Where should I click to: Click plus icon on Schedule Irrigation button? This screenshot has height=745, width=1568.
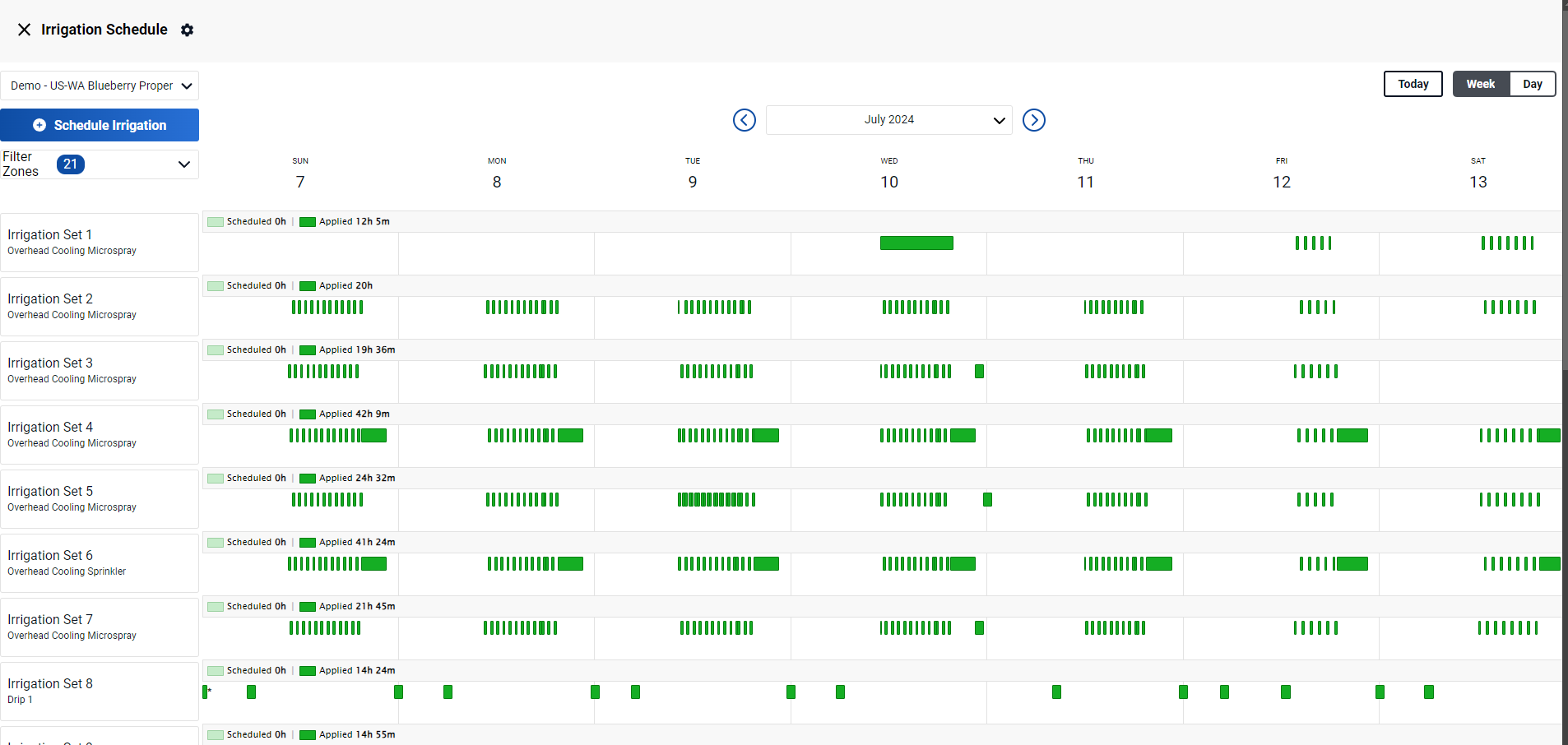pos(39,125)
